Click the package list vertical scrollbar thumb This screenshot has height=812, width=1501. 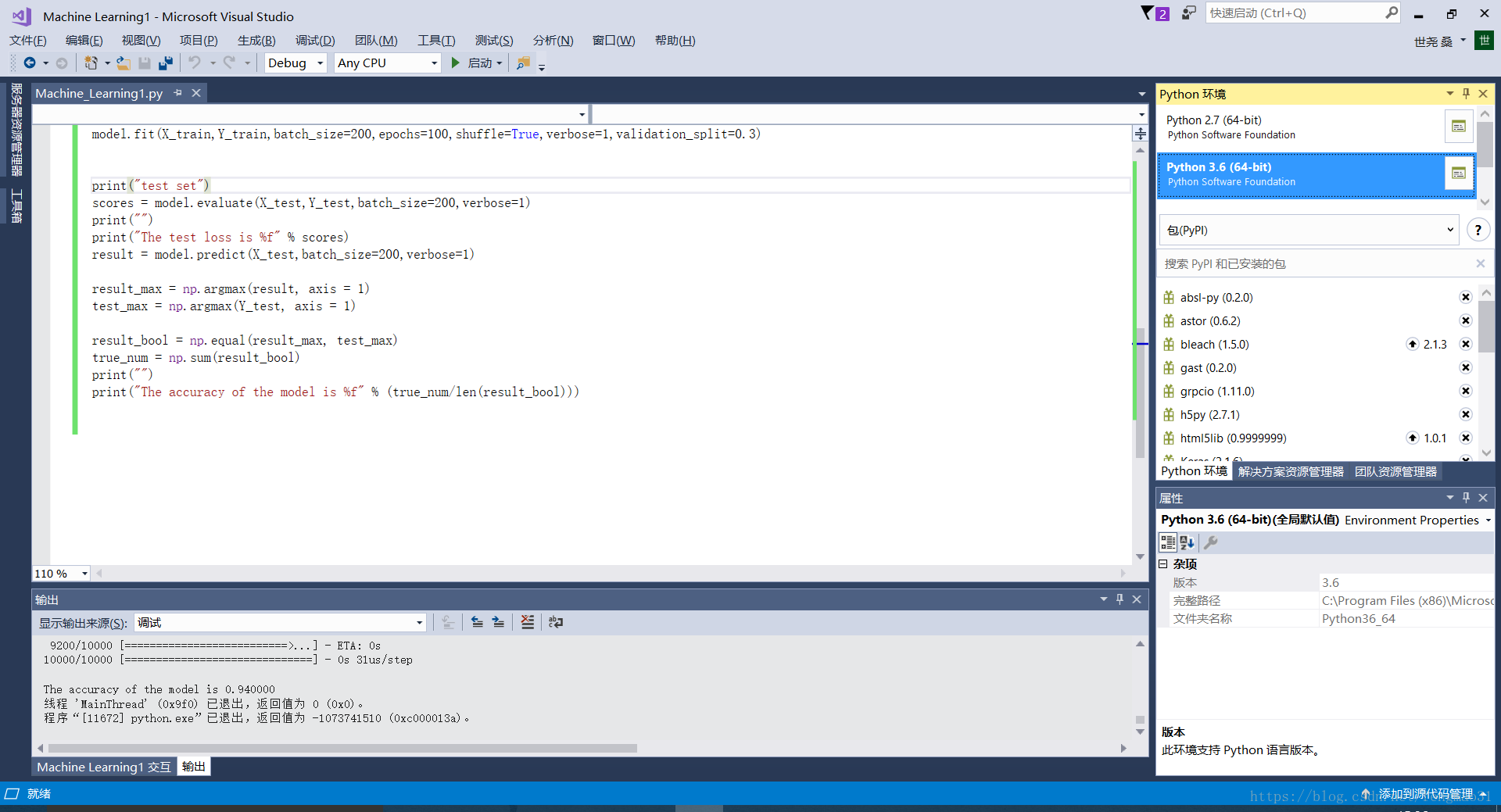(x=1486, y=326)
